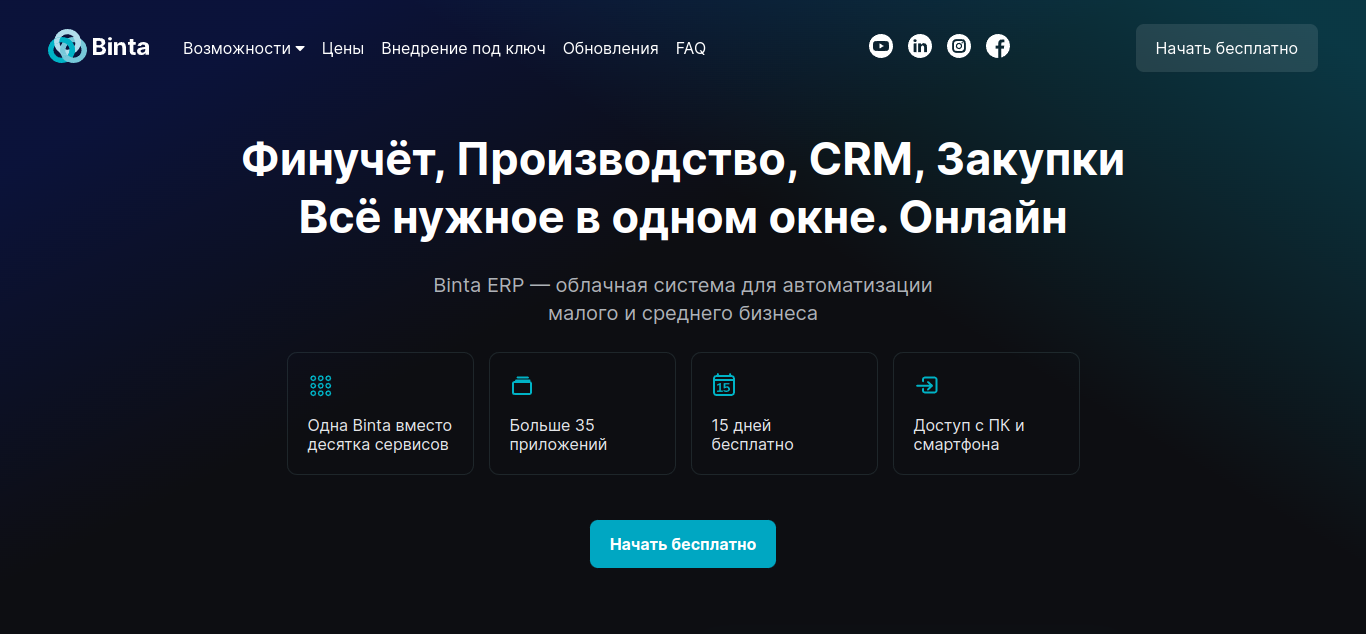Click the calendar 15 icon
1366x634 pixels.
point(724,385)
